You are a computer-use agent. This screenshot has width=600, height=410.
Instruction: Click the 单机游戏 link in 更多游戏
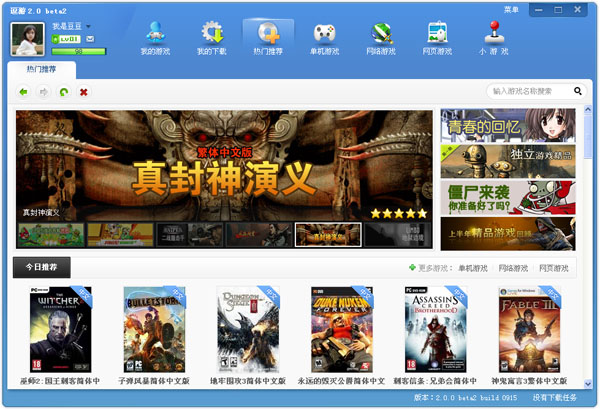pos(473,268)
